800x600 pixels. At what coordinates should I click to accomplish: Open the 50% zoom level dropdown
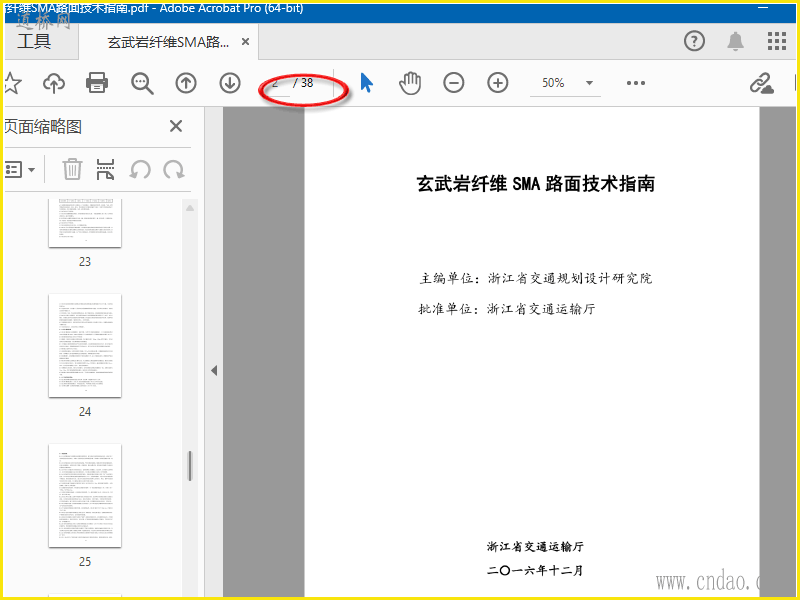click(x=565, y=83)
